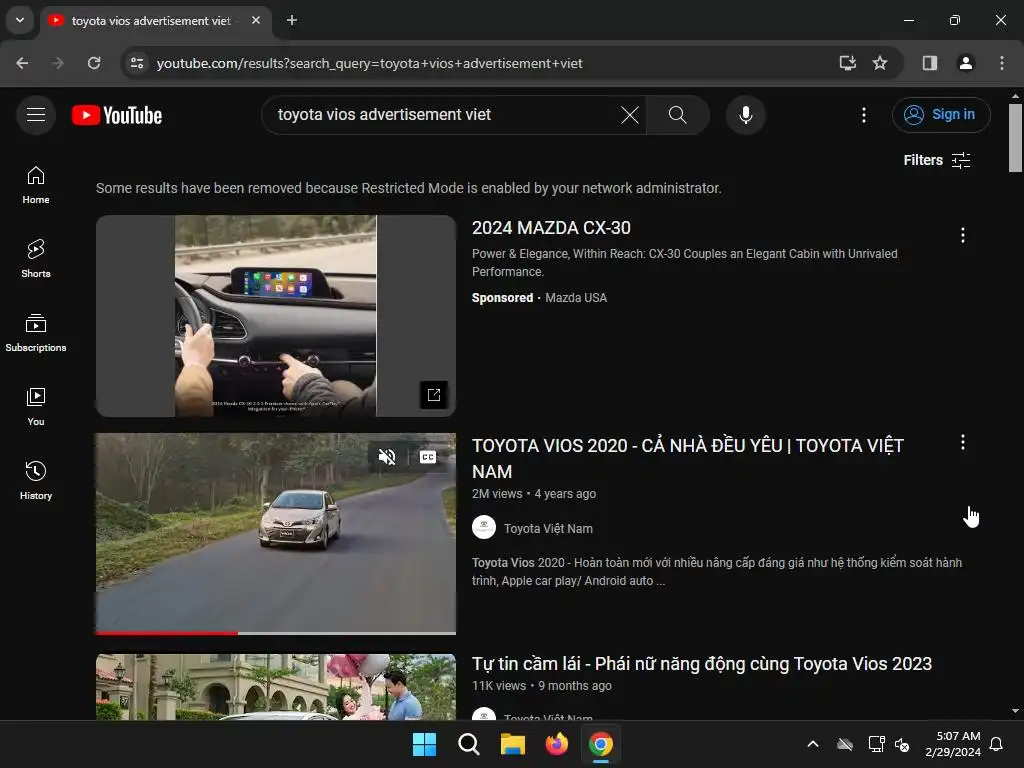This screenshot has height=768, width=1024.
Task: Go back in the browser
Action: [x=22, y=63]
